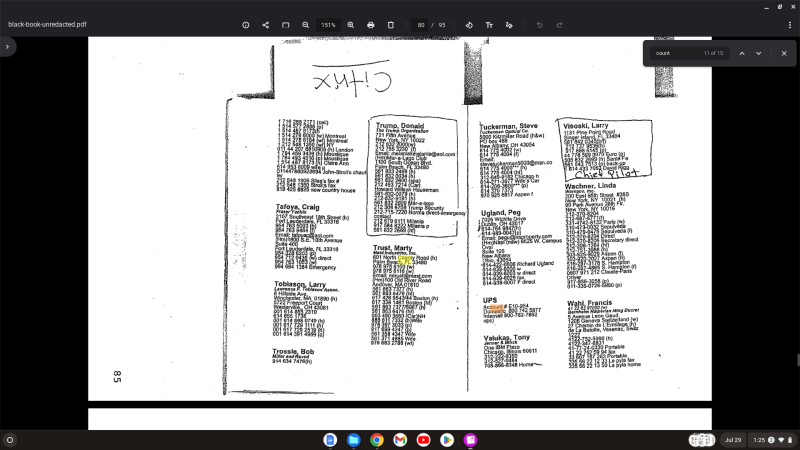
Task: Print the PDF document
Action: tap(371, 24)
